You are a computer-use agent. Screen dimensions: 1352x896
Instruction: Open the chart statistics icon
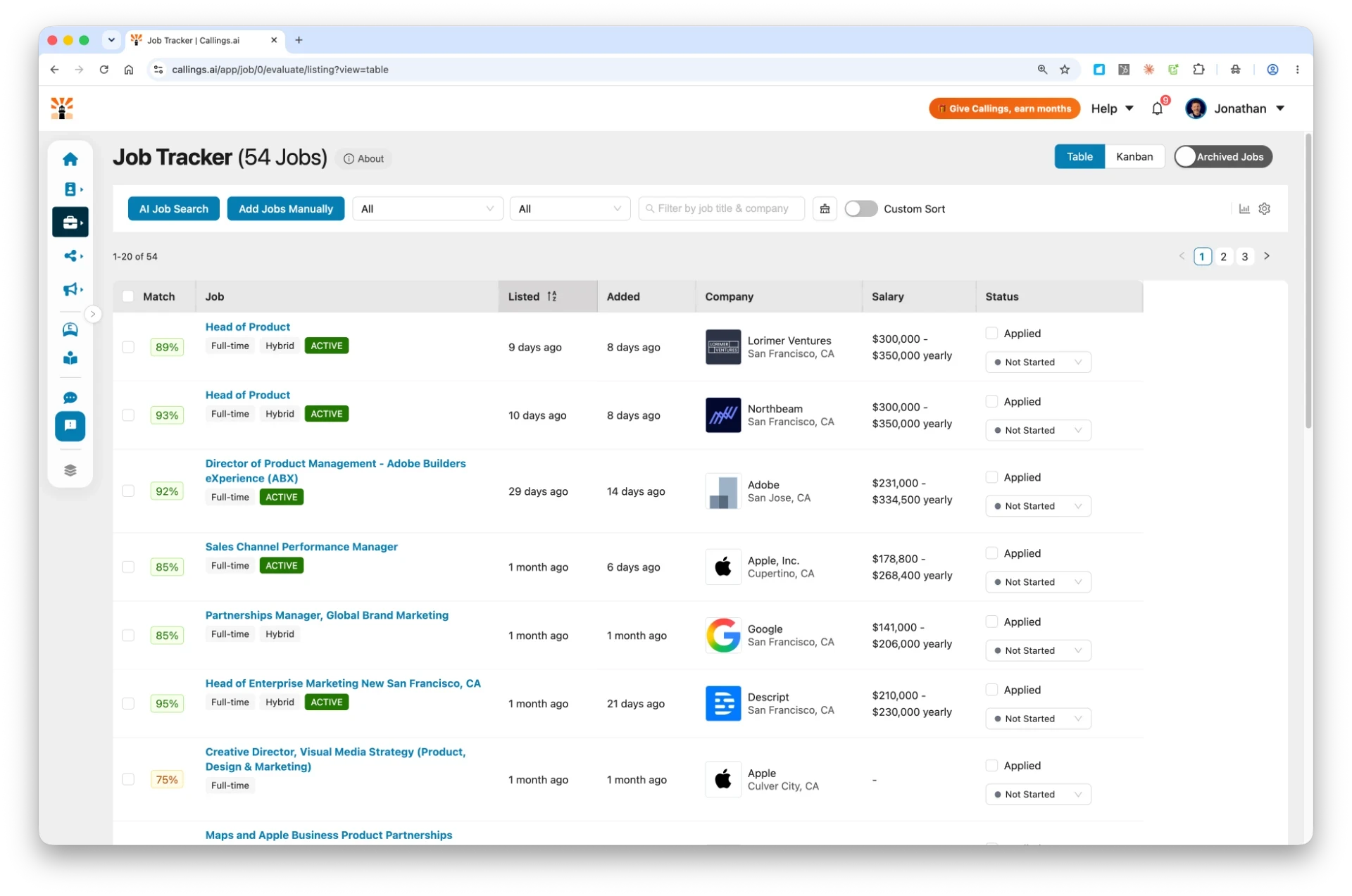tap(1244, 209)
